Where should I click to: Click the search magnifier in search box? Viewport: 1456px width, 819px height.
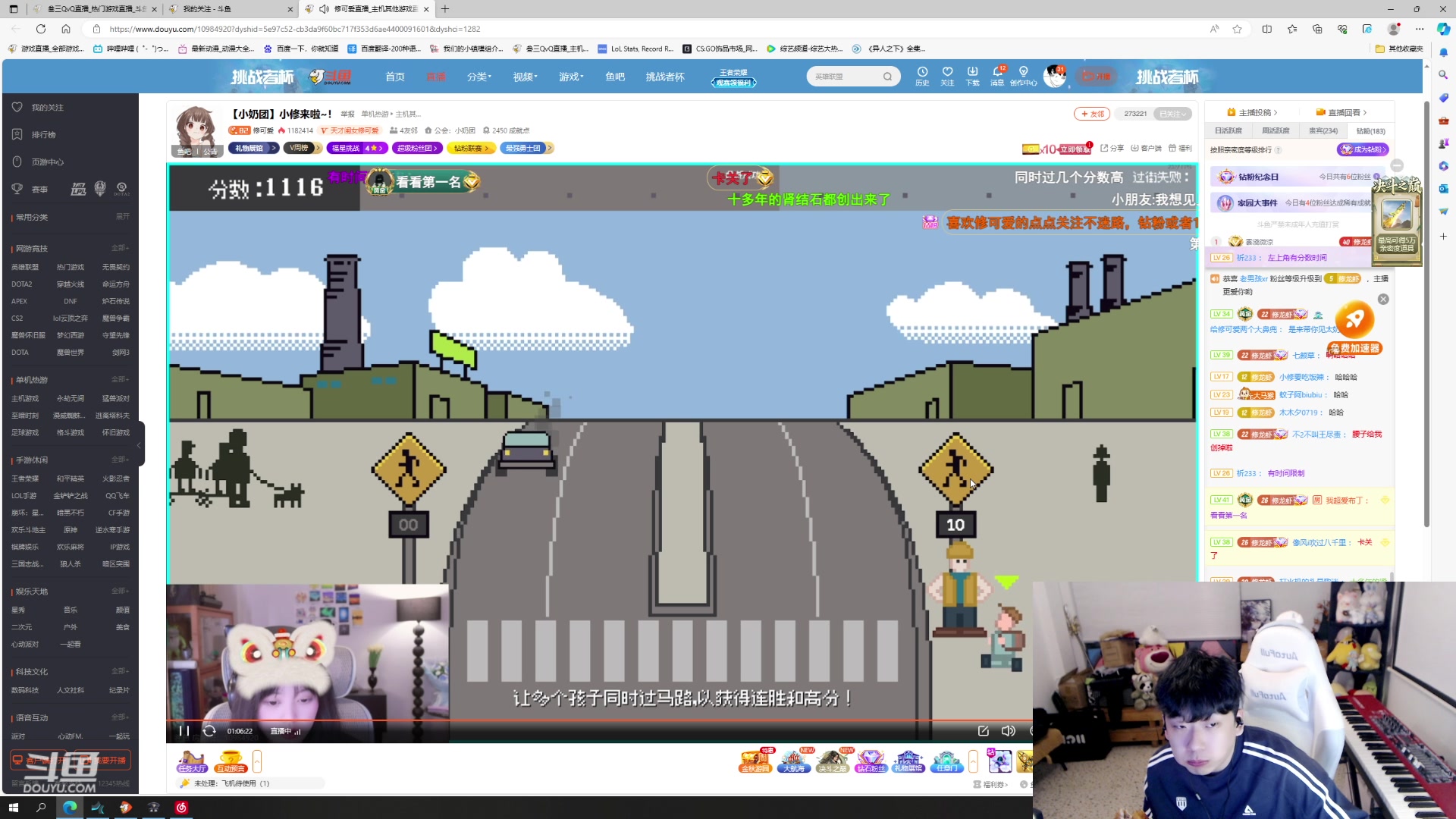point(887,77)
